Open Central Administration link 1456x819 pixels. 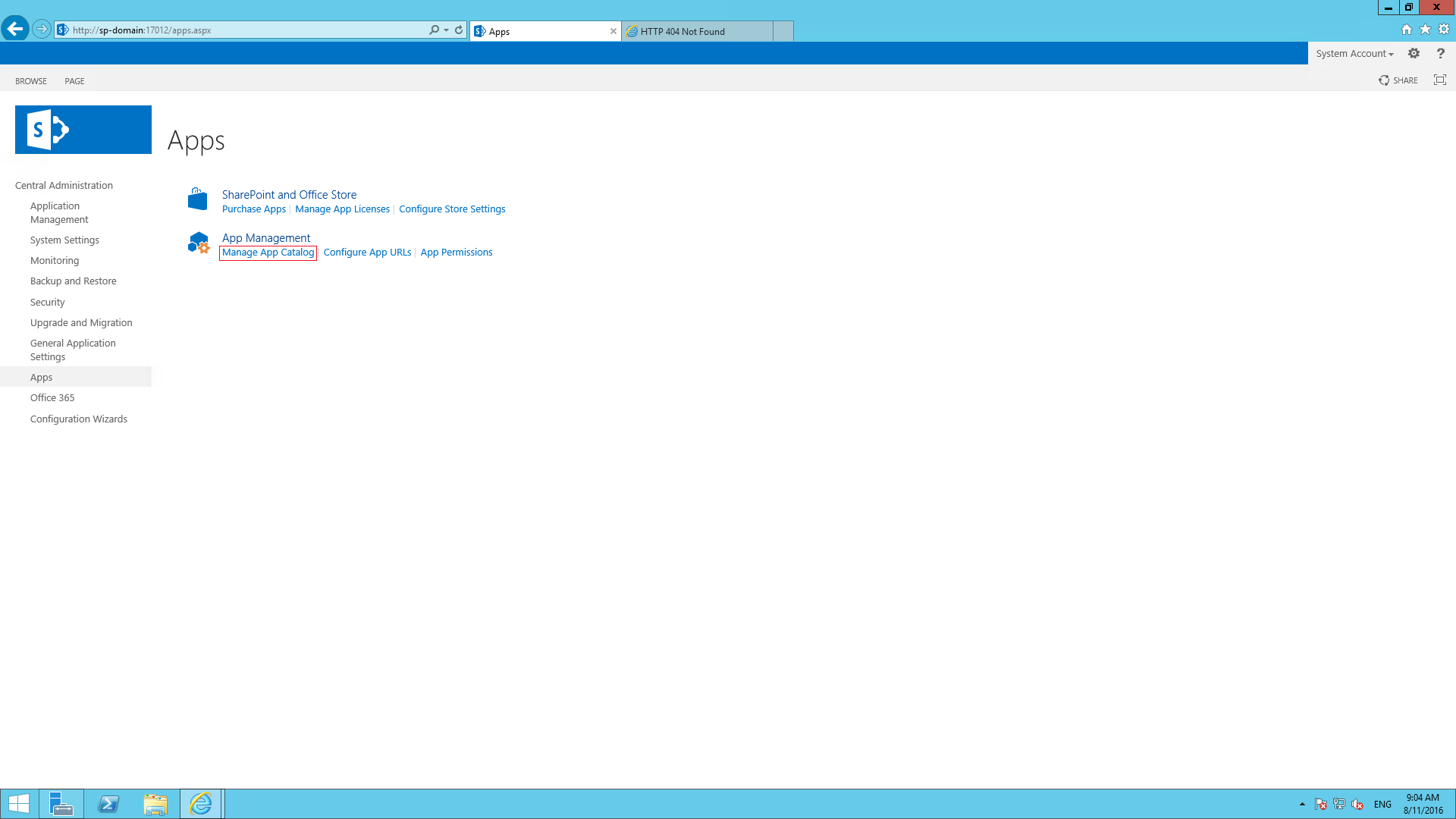[x=64, y=185]
